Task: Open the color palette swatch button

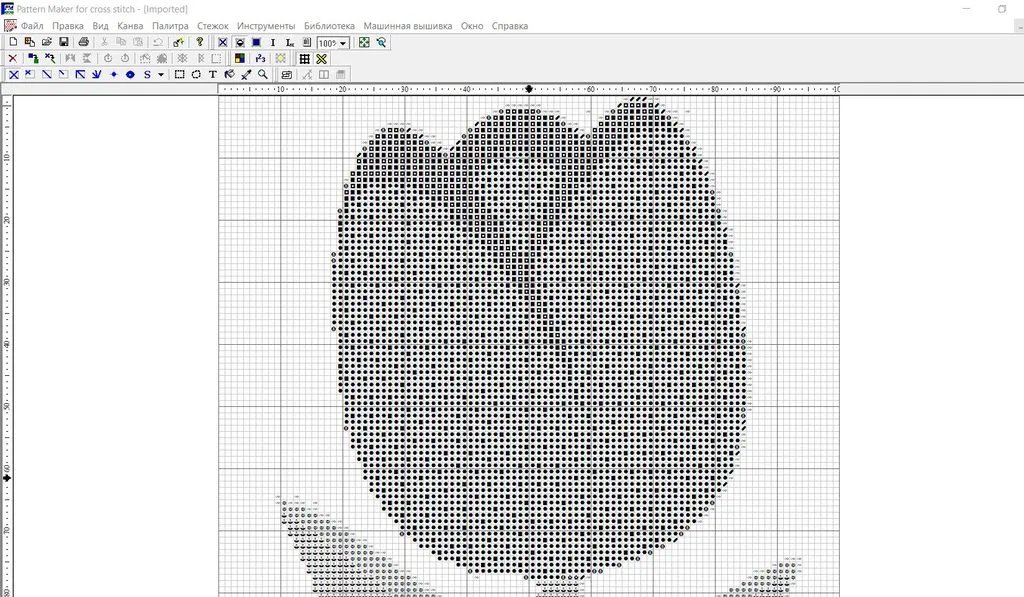Action: pyautogui.click(x=239, y=59)
